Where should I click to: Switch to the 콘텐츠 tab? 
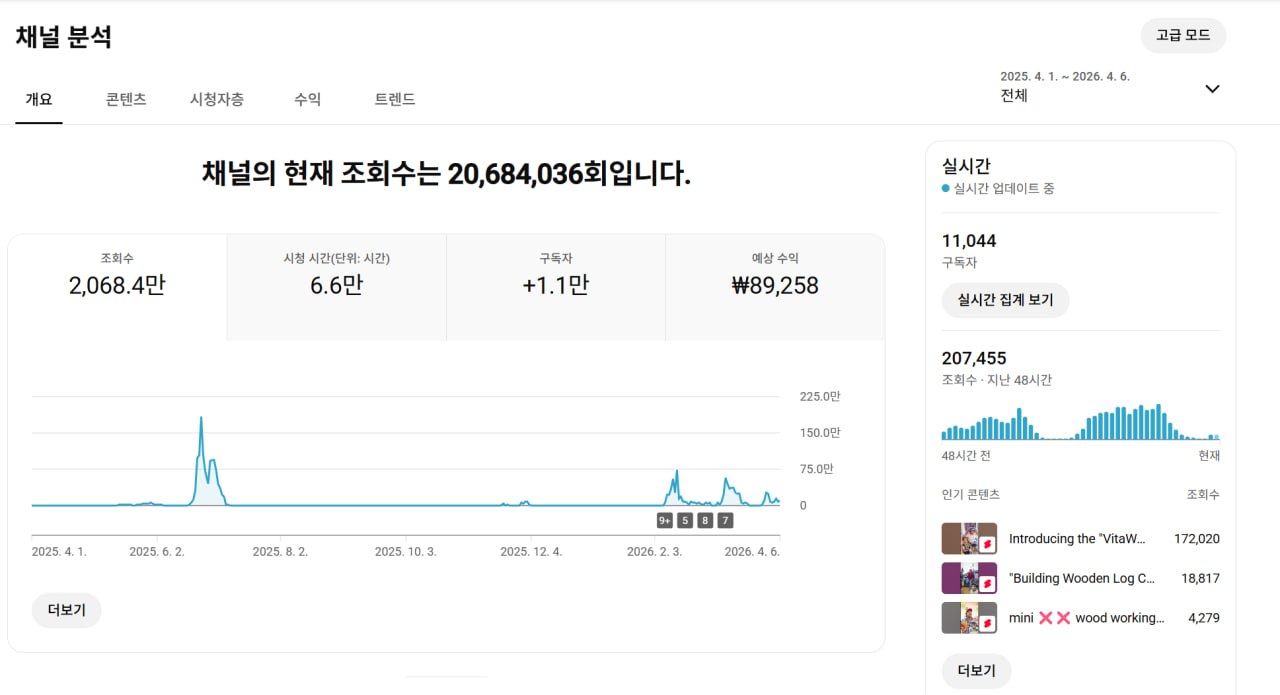click(x=126, y=99)
